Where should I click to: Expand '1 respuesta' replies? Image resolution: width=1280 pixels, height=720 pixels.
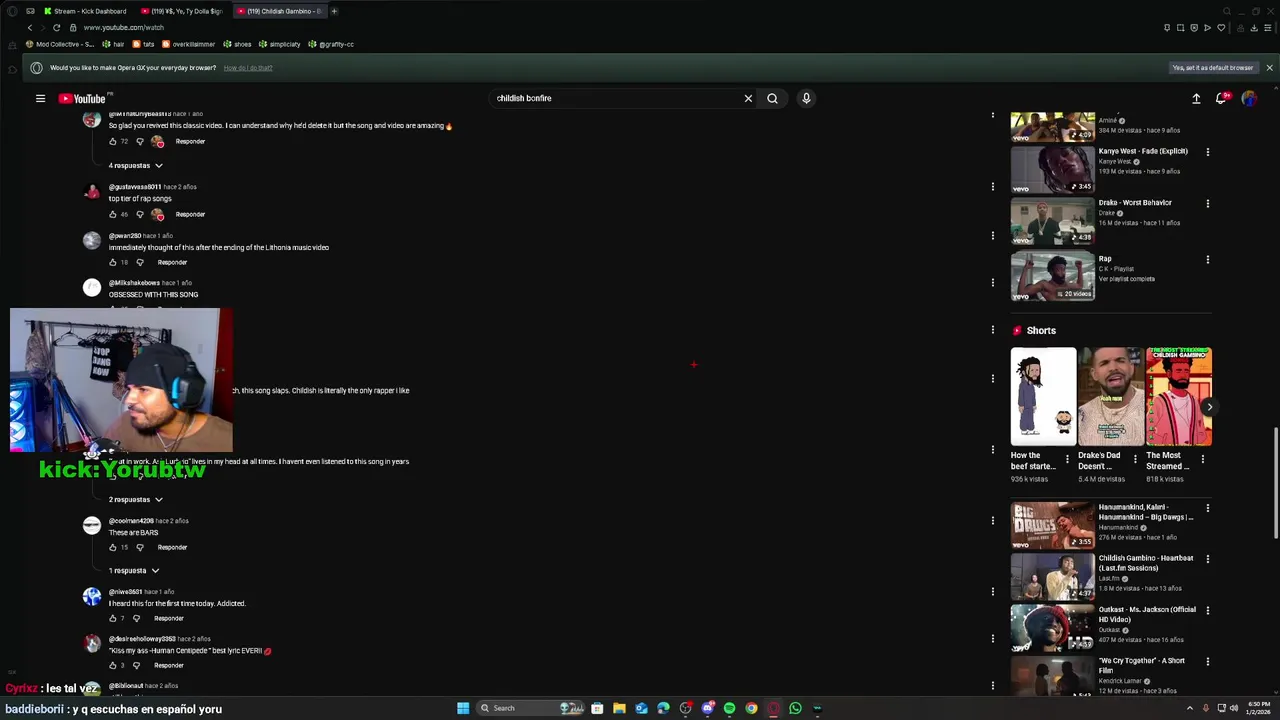pyautogui.click(x=133, y=570)
